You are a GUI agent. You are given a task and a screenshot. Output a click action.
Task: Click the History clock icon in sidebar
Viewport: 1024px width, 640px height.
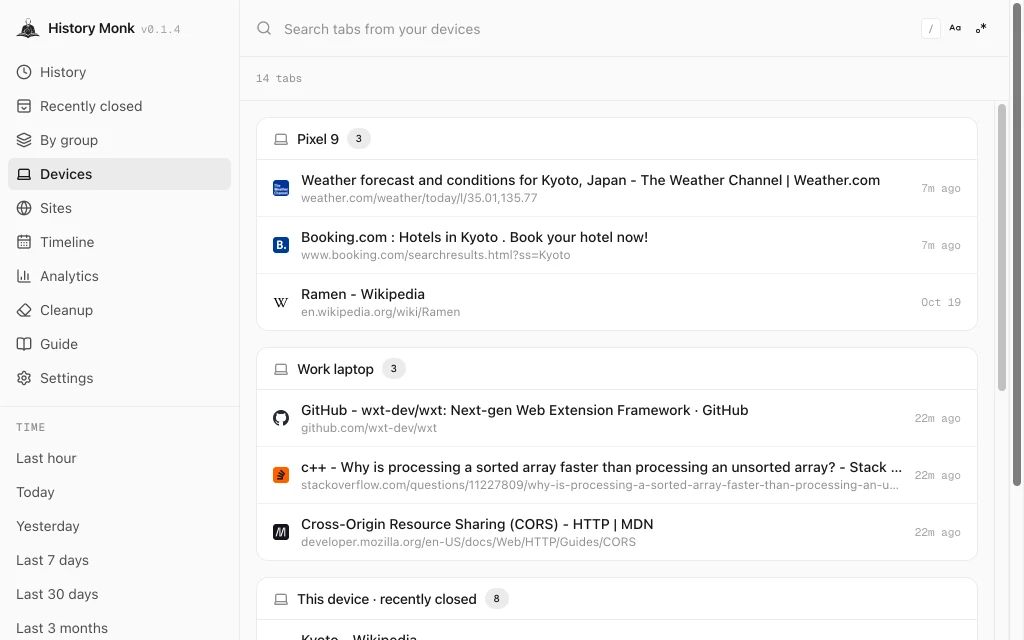click(24, 72)
